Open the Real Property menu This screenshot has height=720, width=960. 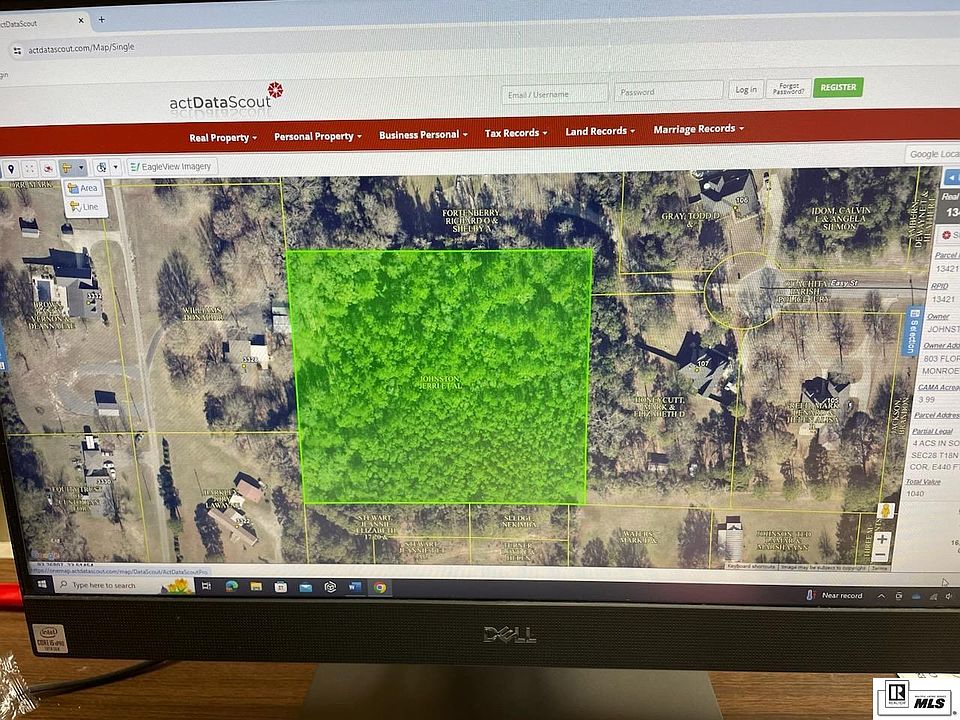[x=223, y=138]
